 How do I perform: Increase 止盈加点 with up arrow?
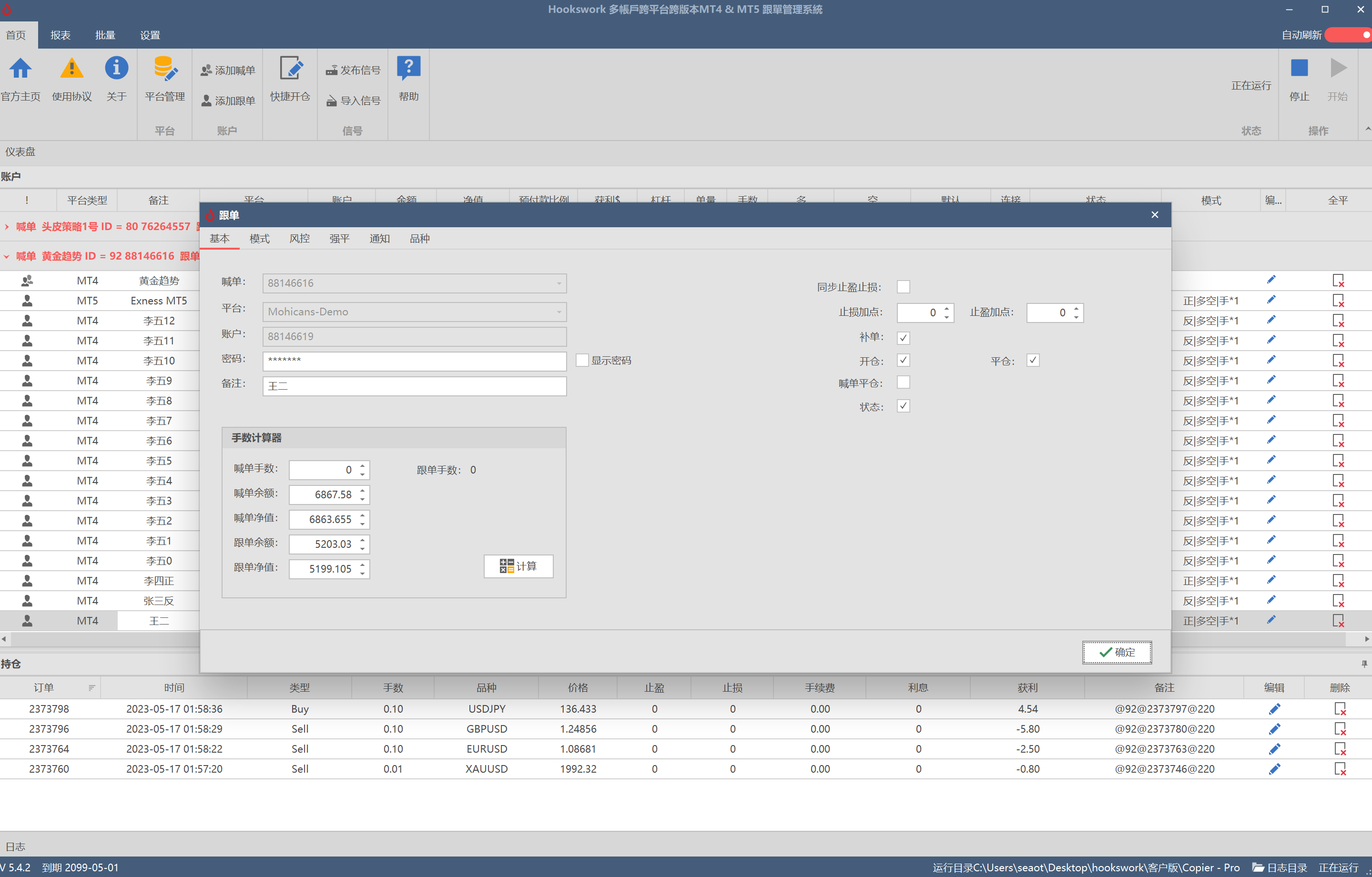1076,309
